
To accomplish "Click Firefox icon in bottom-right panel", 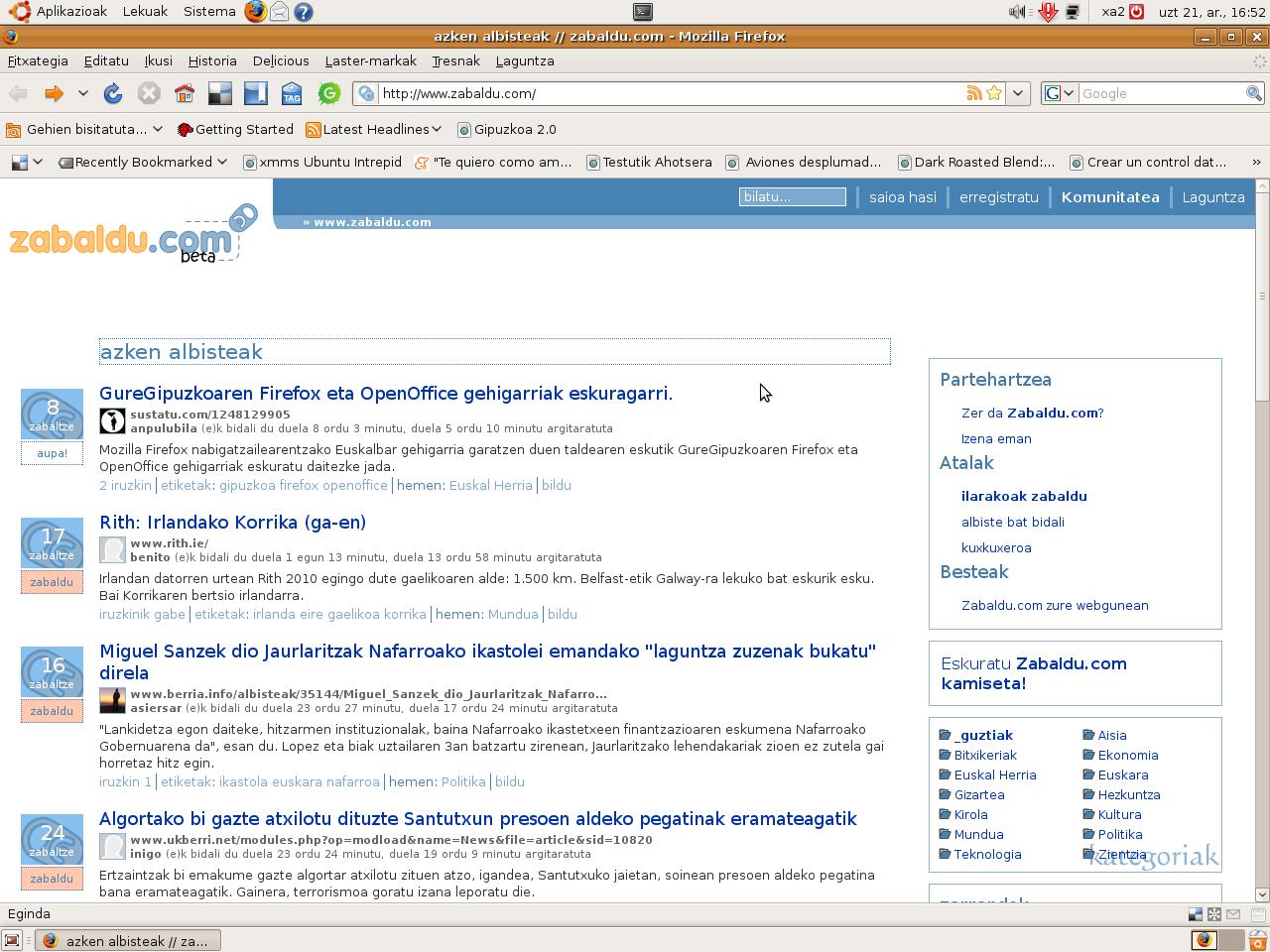I will click(x=1204, y=940).
